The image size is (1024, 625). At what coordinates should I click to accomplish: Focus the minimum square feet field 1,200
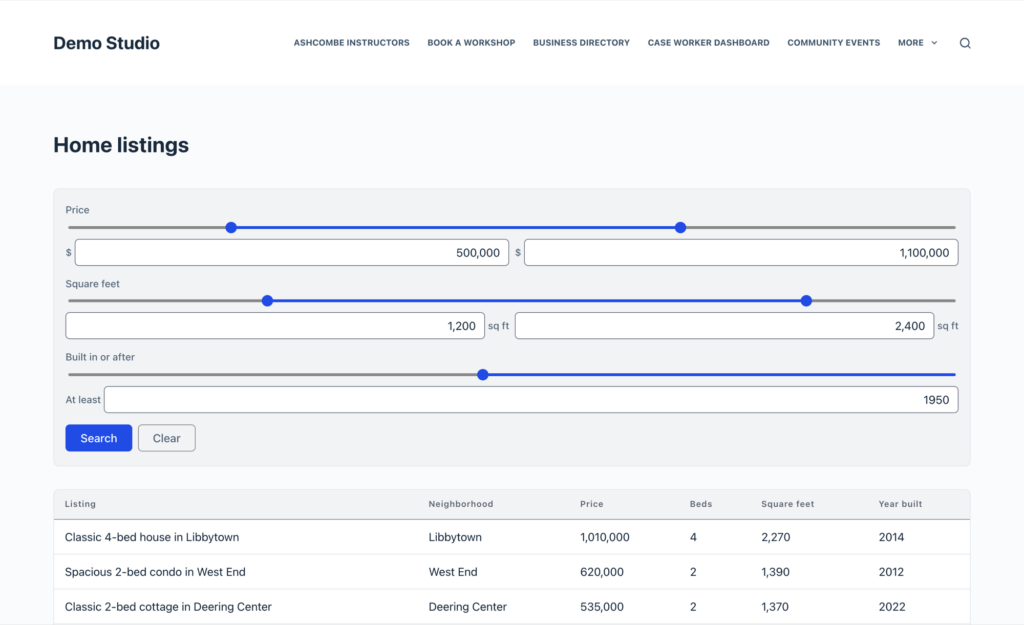click(275, 326)
